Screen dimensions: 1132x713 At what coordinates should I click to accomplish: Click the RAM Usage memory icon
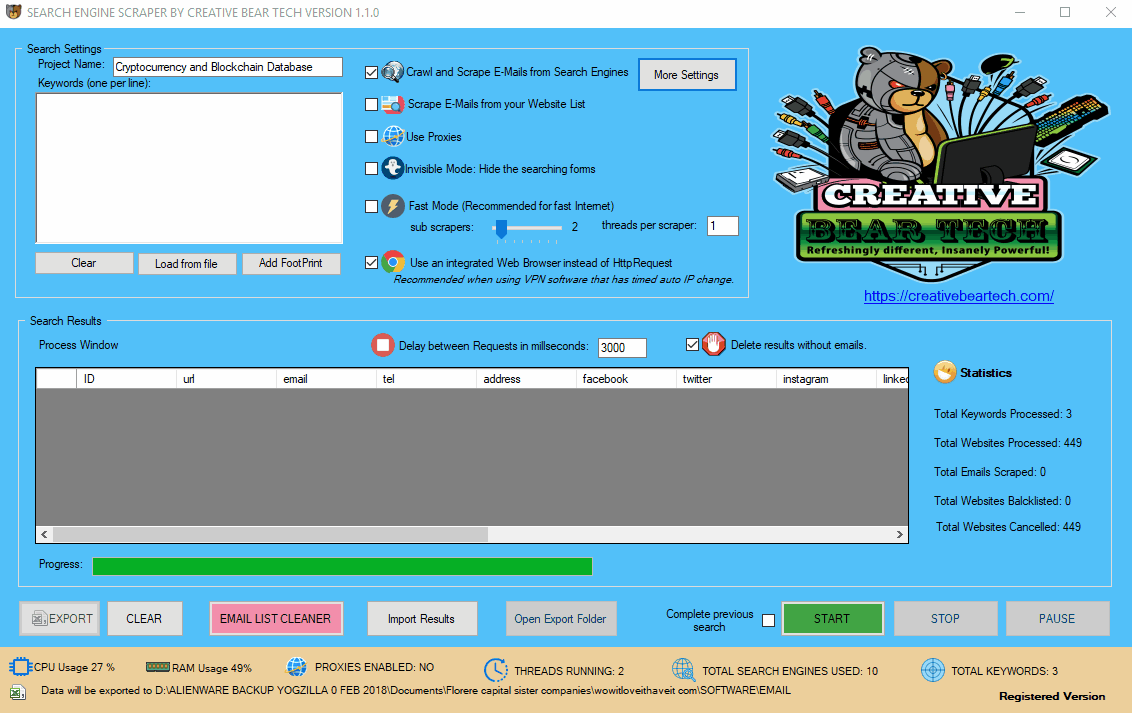(x=157, y=667)
